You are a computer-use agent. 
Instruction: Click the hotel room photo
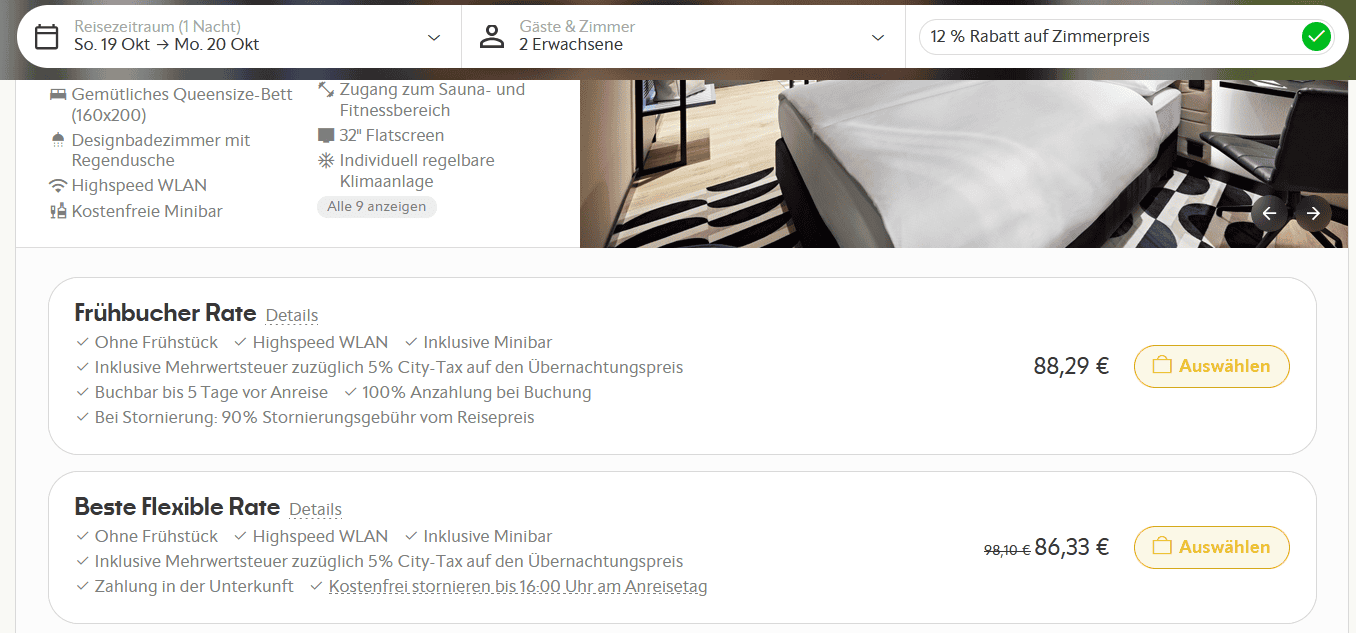coord(900,160)
